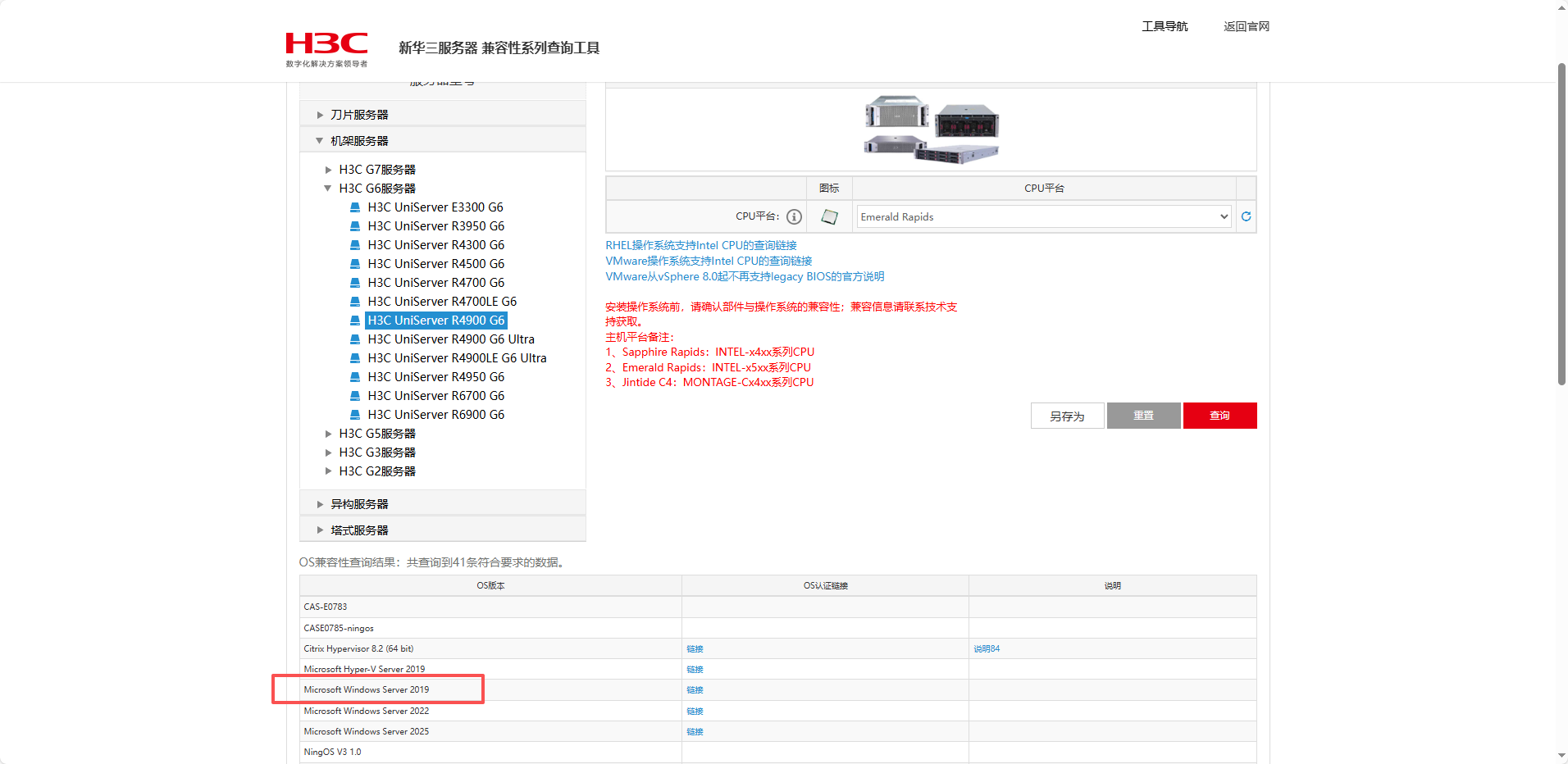Collapse the H3C G6服务器 tree node

(328, 189)
